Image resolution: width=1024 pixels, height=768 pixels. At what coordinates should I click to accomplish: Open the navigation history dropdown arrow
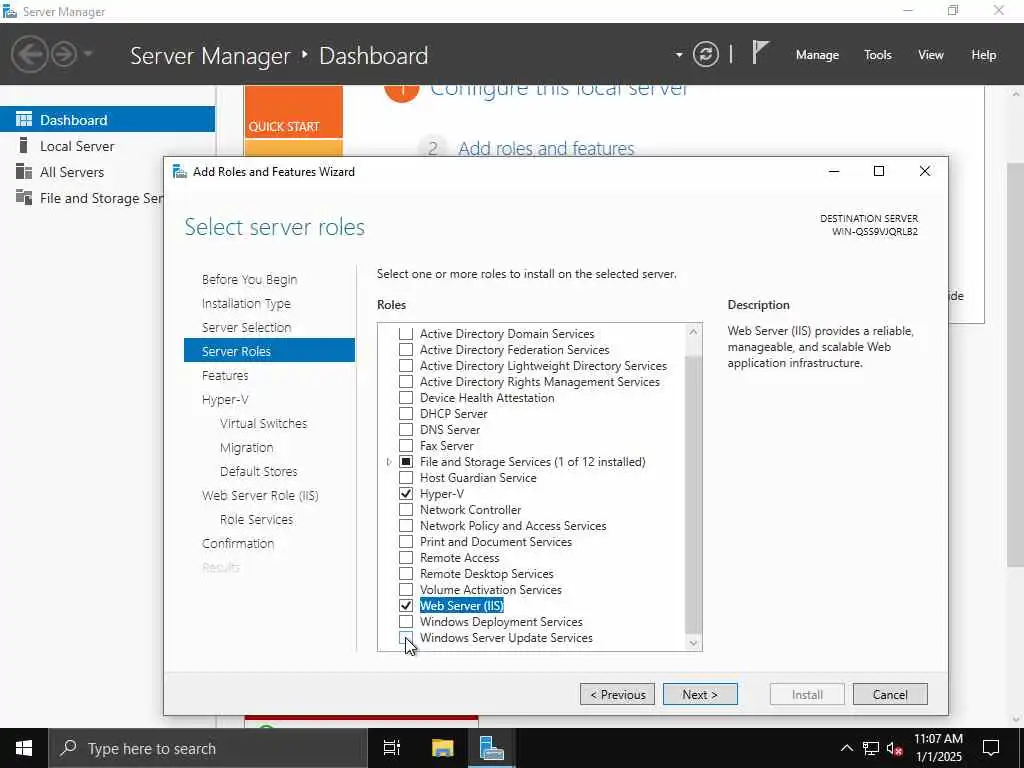[88, 54]
